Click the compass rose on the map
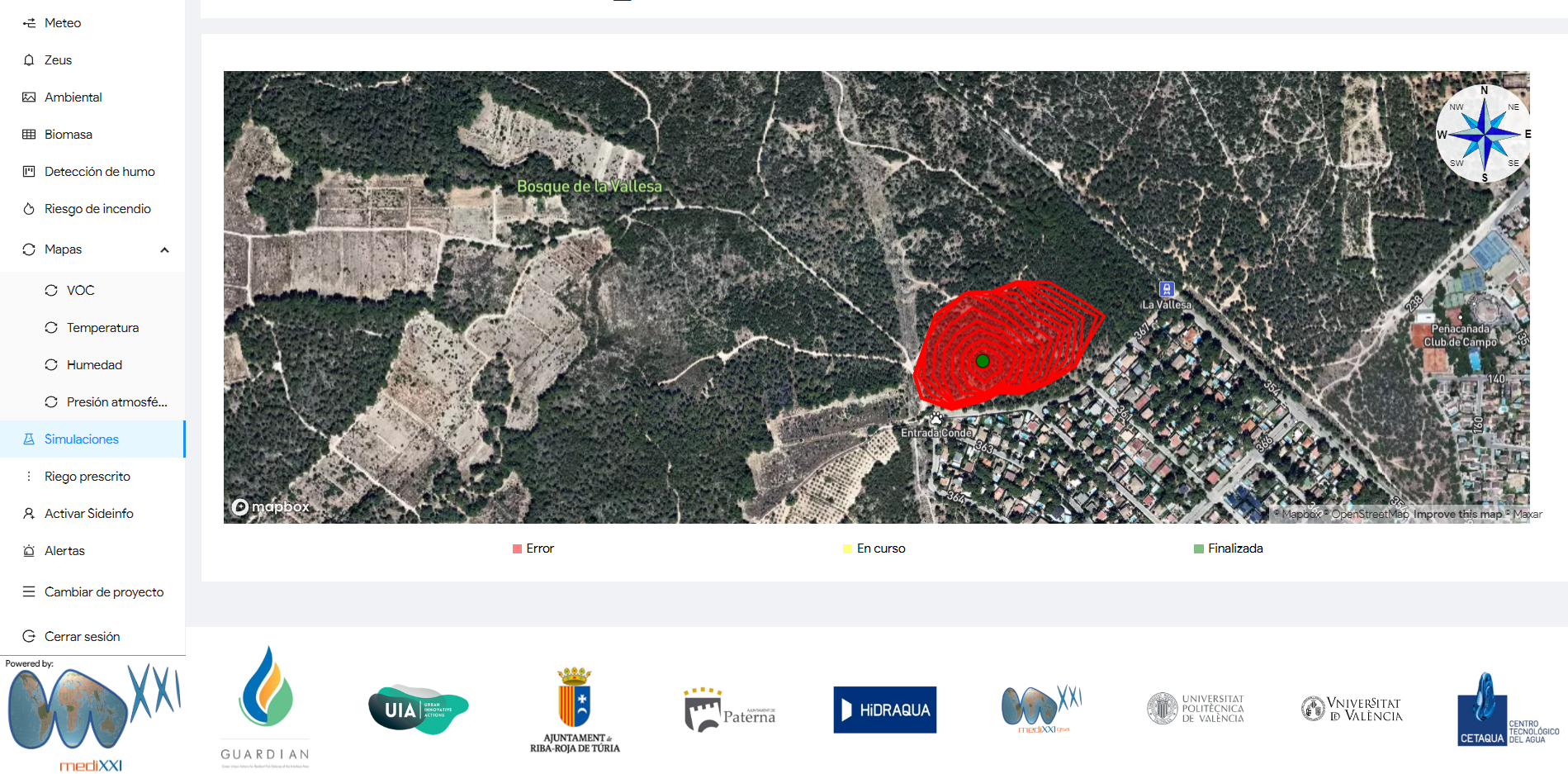This screenshot has height=774, width=1568. [1483, 134]
